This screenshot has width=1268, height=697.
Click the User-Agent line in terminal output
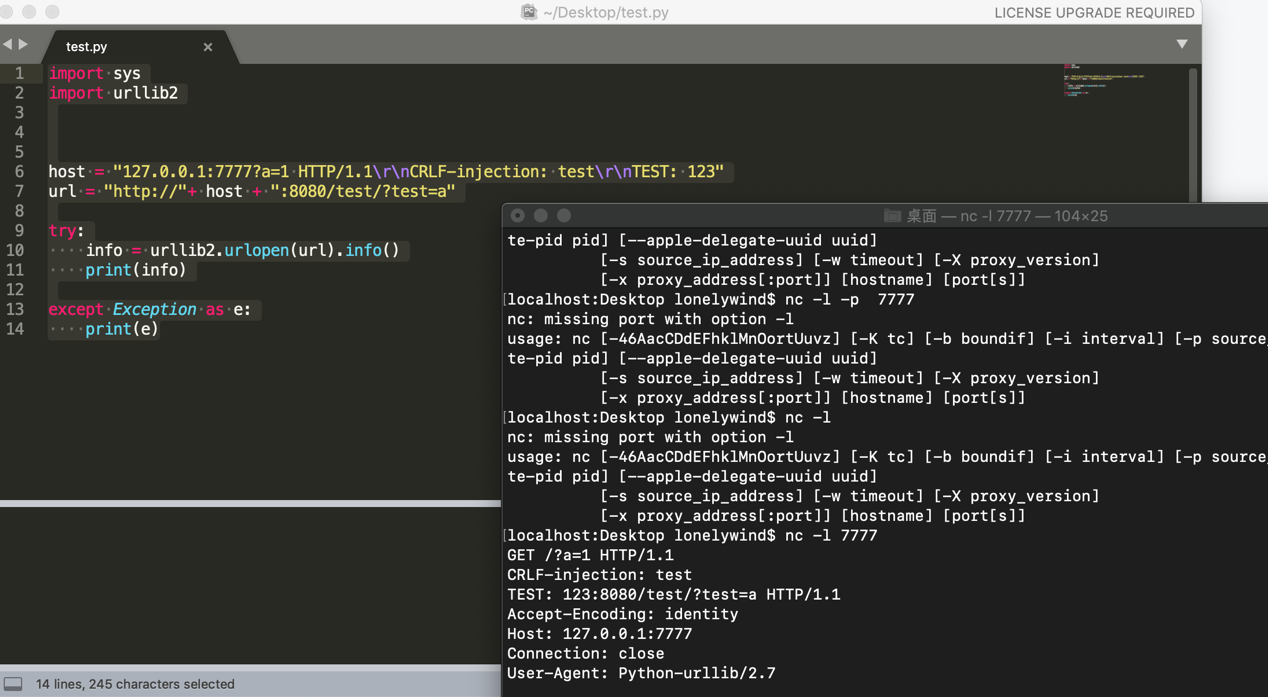pos(641,673)
